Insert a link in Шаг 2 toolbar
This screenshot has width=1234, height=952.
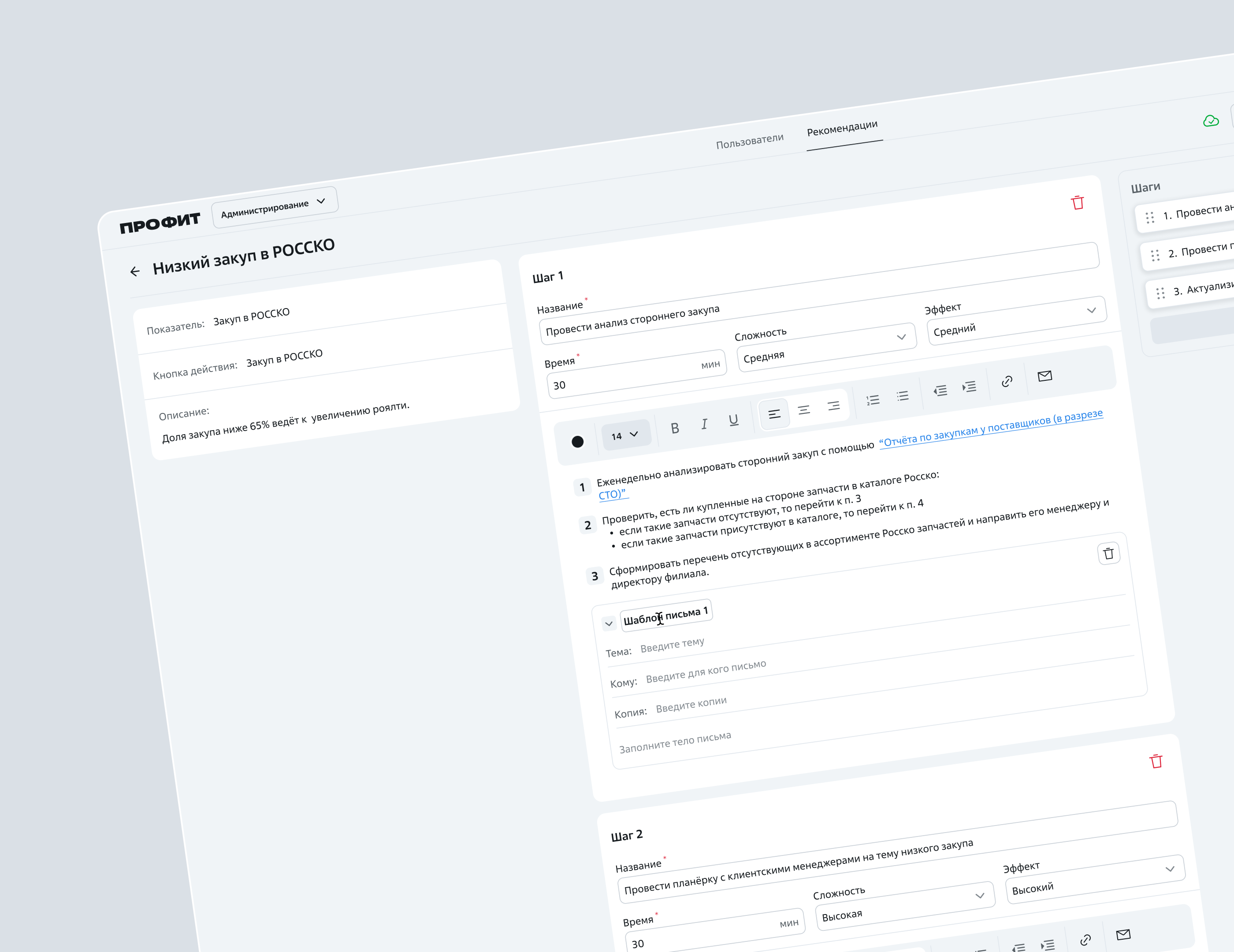1085,940
